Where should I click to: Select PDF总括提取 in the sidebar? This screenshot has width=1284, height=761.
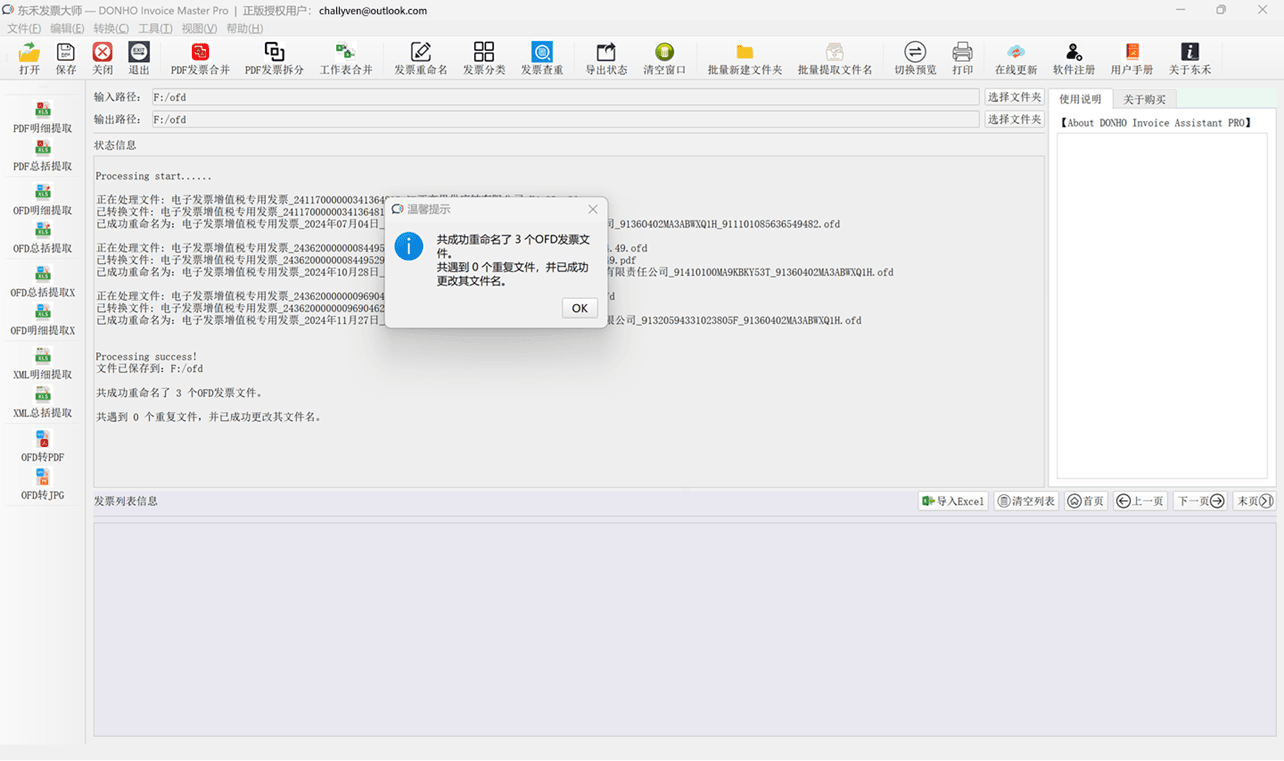[43, 156]
